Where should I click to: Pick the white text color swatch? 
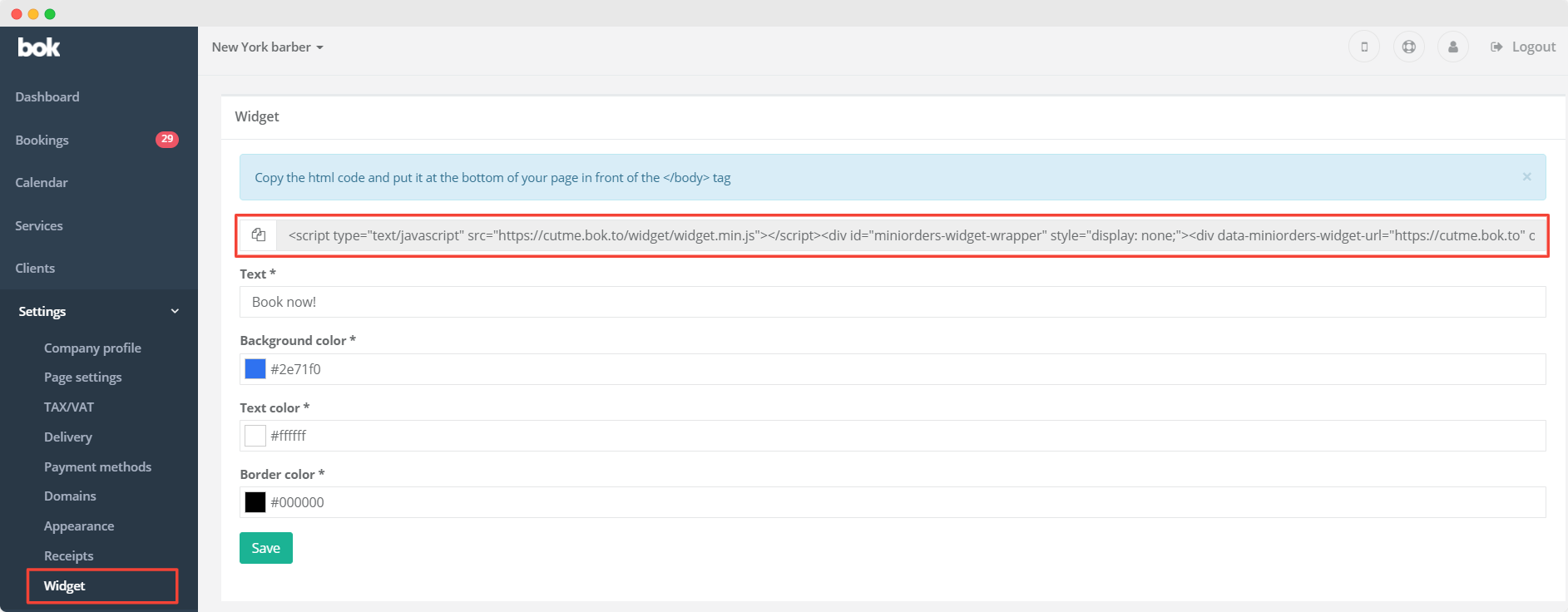[x=255, y=435]
